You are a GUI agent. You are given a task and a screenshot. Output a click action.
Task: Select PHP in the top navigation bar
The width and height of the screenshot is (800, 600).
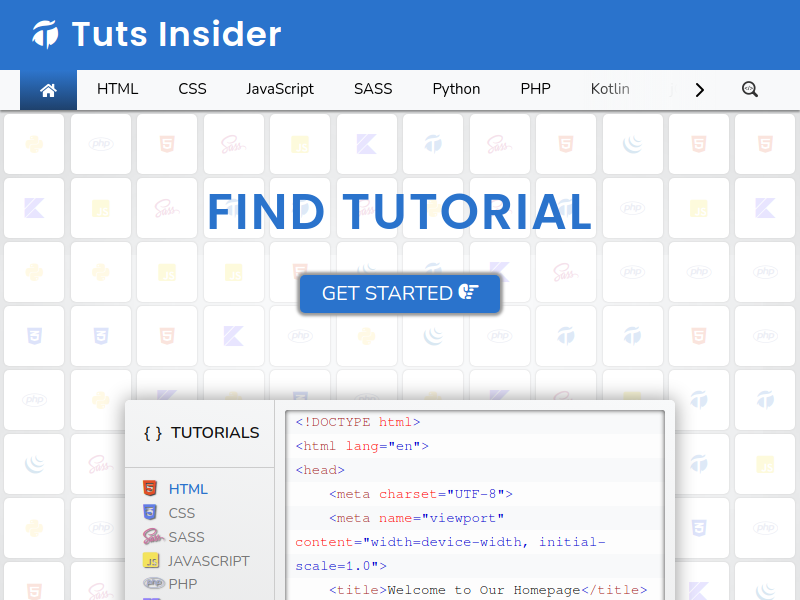535,89
